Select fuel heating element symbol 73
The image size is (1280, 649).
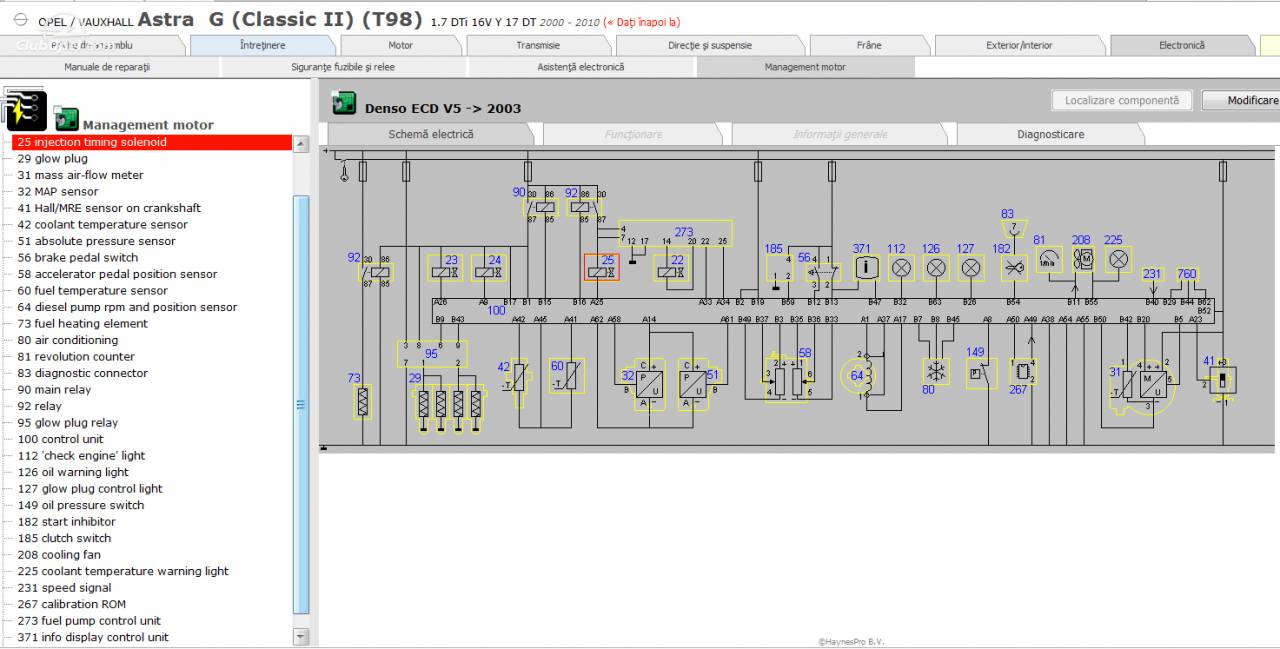pyautogui.click(x=362, y=402)
